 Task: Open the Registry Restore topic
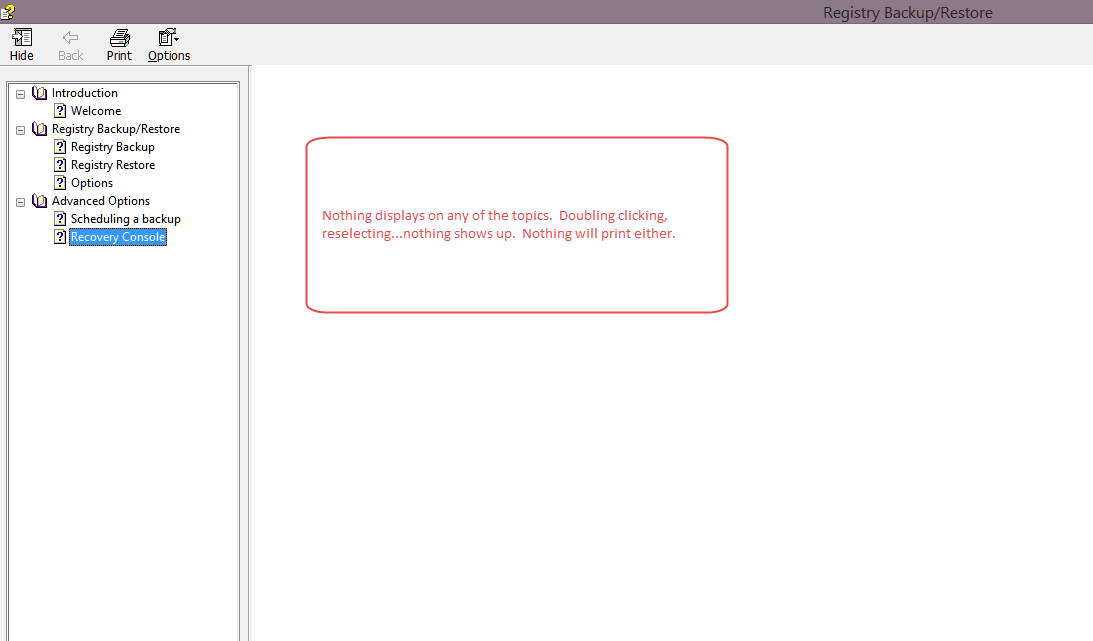point(113,165)
